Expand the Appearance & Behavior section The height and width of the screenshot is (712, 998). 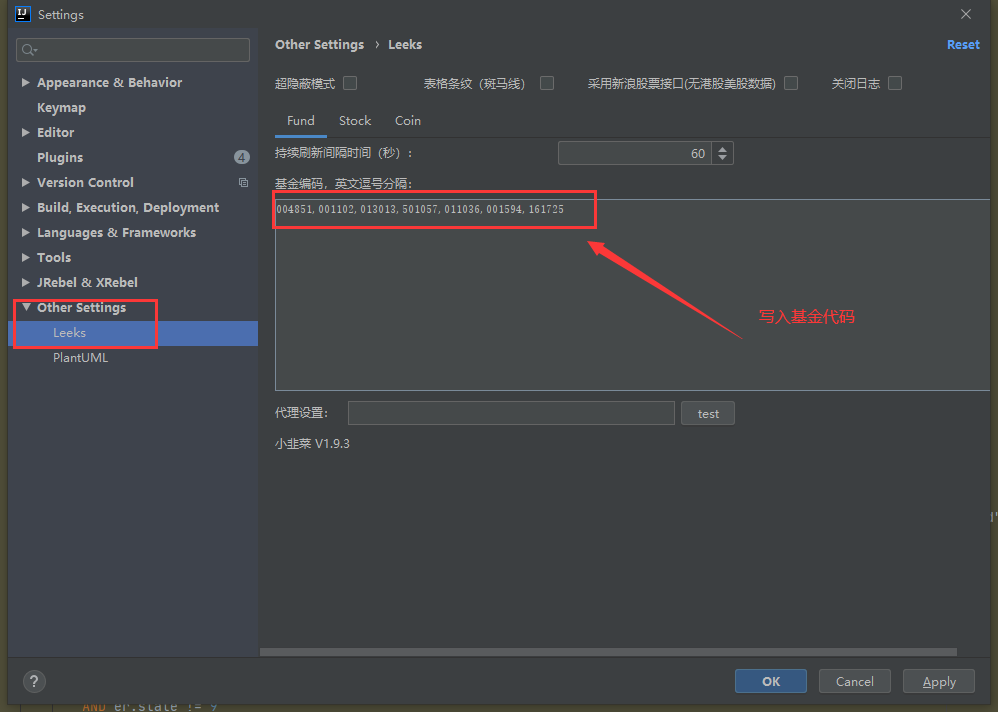coord(25,82)
